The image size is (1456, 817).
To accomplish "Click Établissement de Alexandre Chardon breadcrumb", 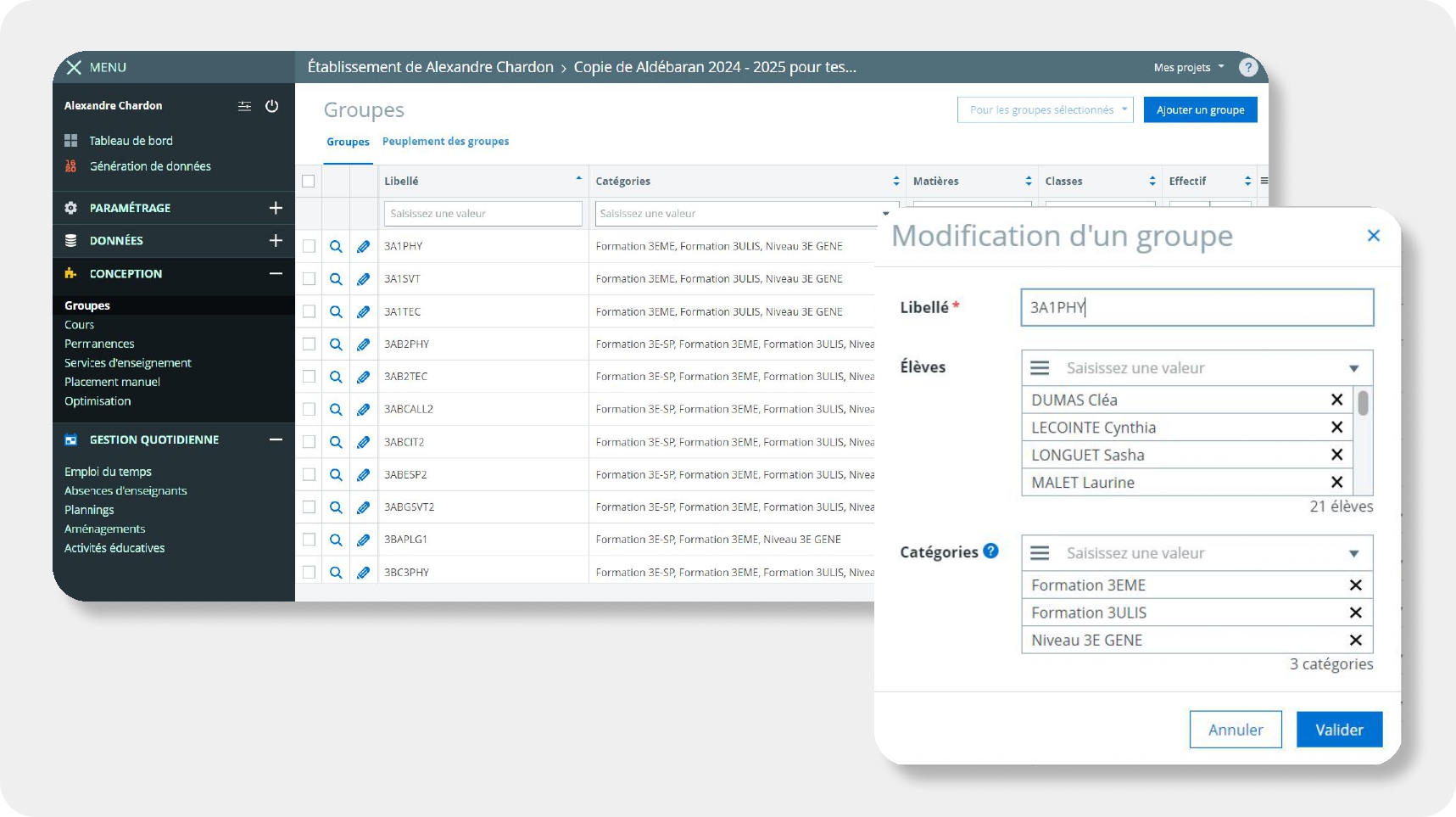I will 430,67.
